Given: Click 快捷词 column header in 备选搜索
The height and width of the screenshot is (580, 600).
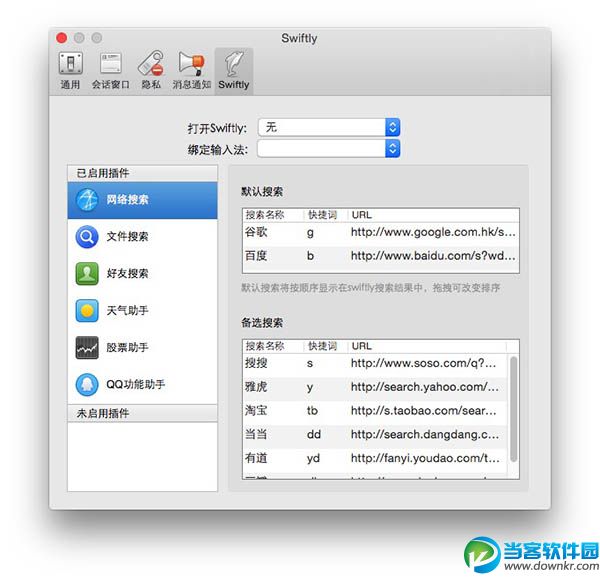Looking at the screenshot, I should tap(323, 346).
